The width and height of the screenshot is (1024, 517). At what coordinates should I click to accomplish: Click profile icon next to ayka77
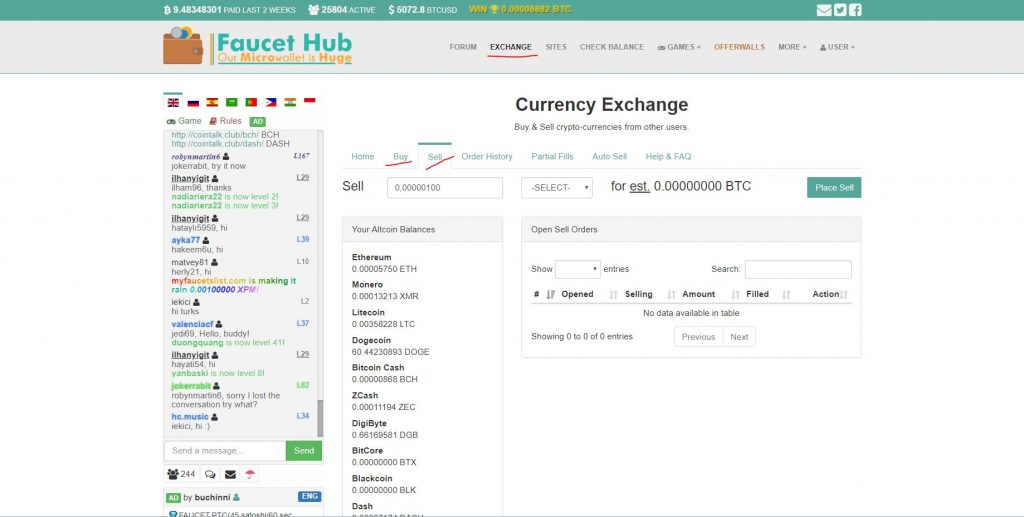click(x=206, y=240)
